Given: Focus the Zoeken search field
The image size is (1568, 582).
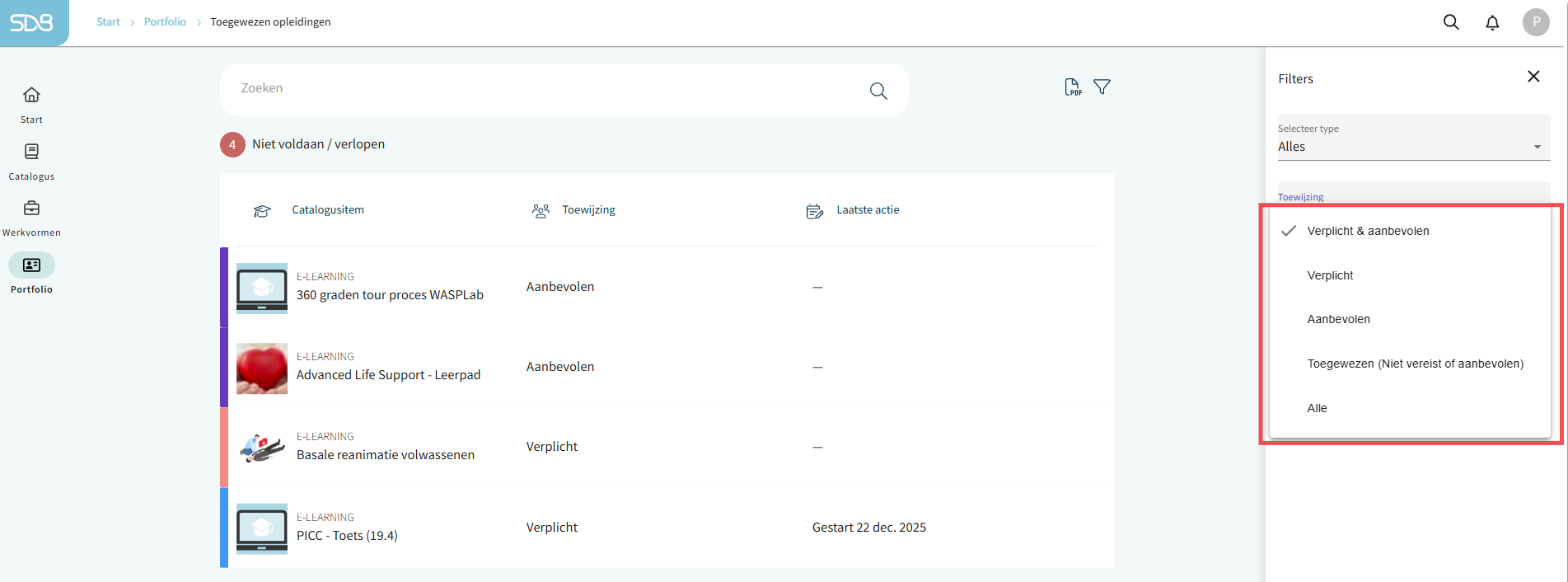Looking at the screenshot, I should click(544, 89).
